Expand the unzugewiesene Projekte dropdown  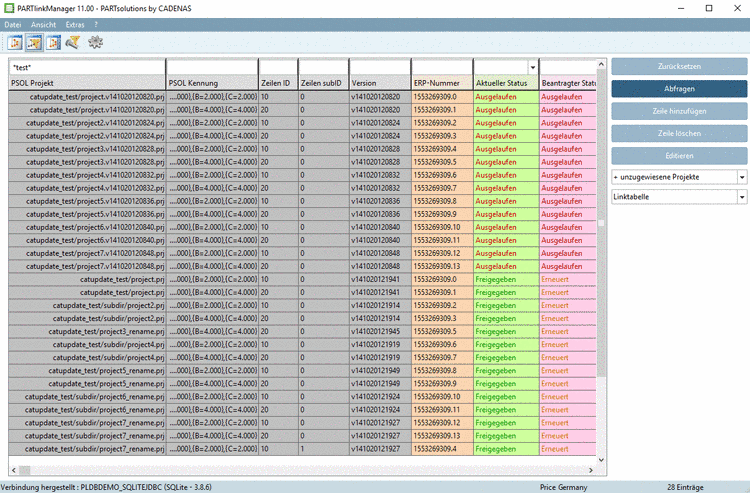[x=742, y=176]
